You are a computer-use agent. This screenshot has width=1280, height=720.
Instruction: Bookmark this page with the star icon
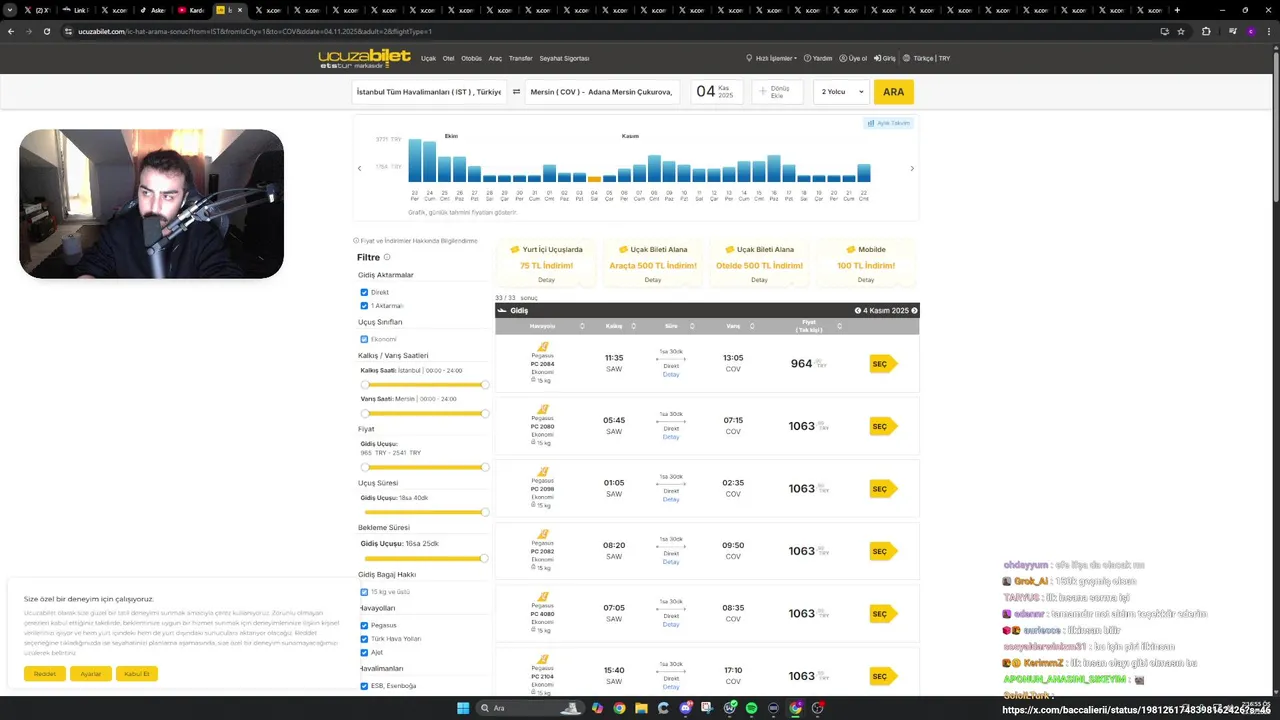point(1181,31)
